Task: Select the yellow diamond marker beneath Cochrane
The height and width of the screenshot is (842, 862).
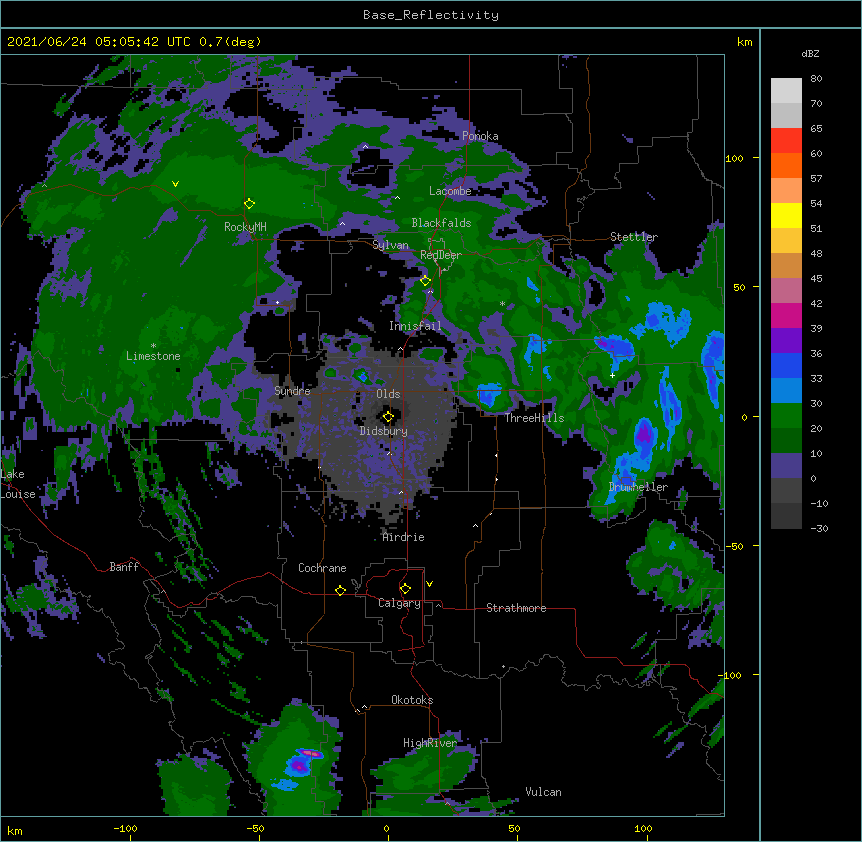Action: pos(340,590)
